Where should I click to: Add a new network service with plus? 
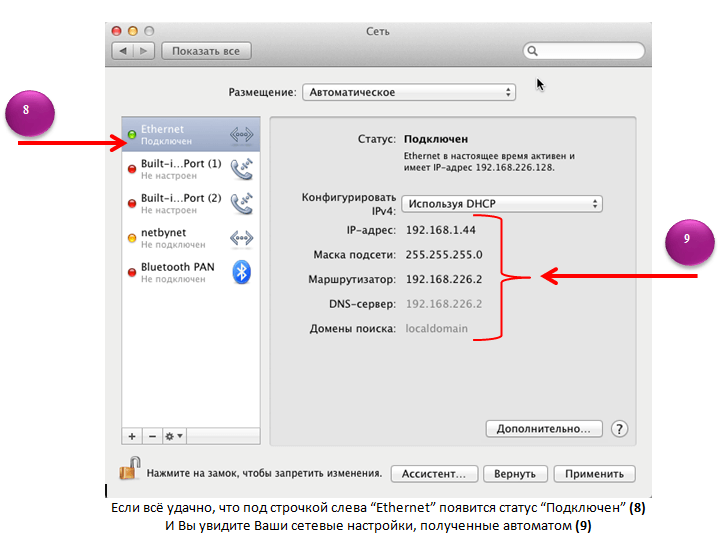click(x=132, y=437)
